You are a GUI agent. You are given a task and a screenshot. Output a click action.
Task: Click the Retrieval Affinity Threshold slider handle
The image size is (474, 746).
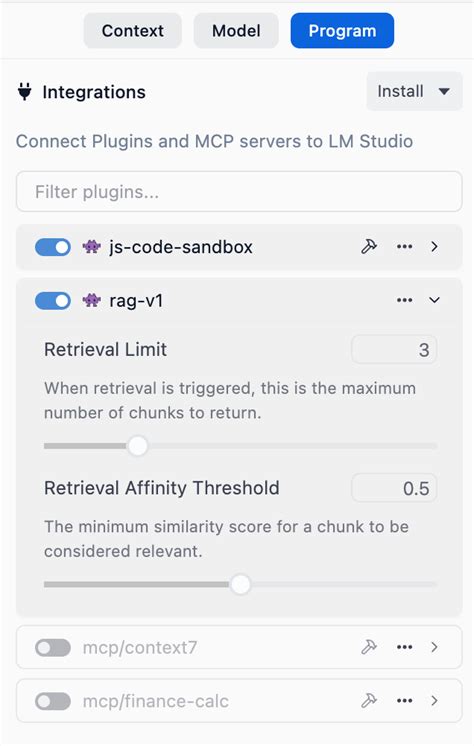[x=241, y=584]
